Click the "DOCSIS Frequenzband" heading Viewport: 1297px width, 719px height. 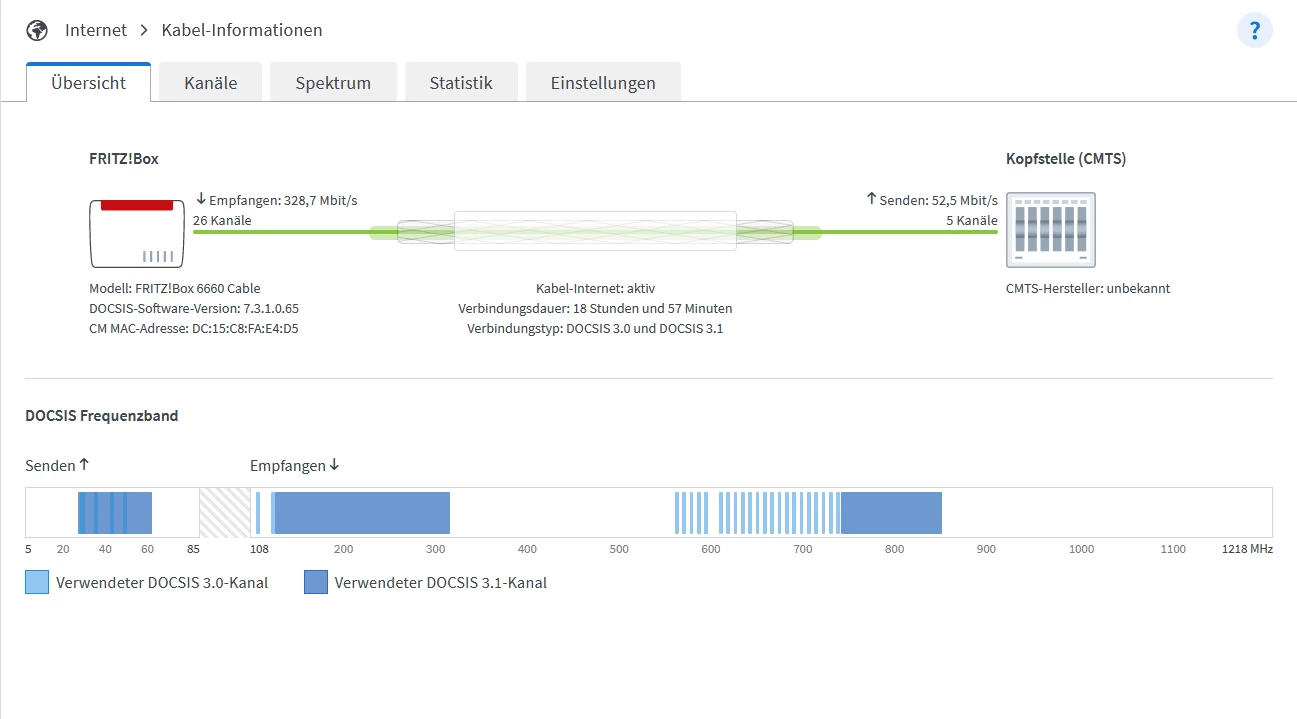point(102,415)
